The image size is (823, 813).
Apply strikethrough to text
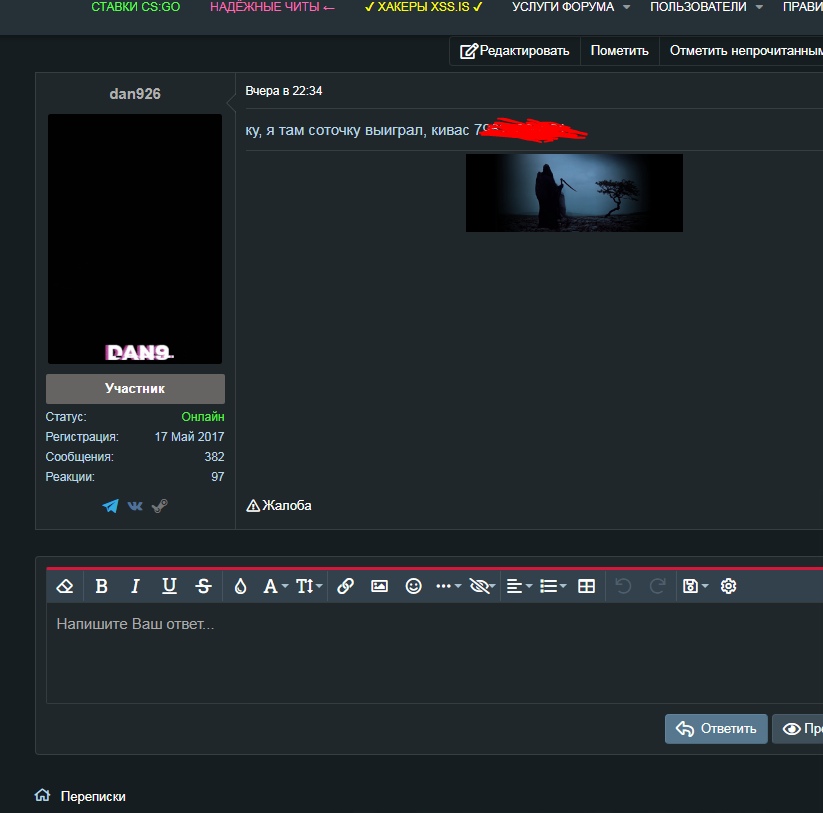pos(203,587)
